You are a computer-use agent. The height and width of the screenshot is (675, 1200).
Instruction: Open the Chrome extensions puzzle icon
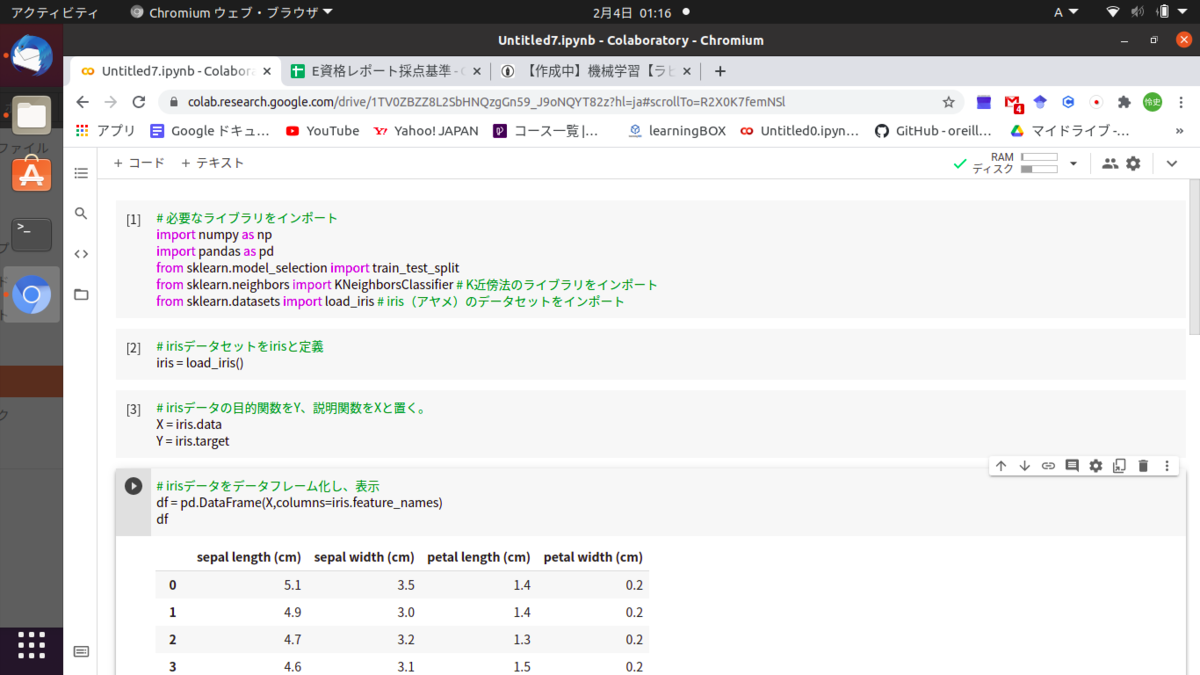[x=1124, y=102]
